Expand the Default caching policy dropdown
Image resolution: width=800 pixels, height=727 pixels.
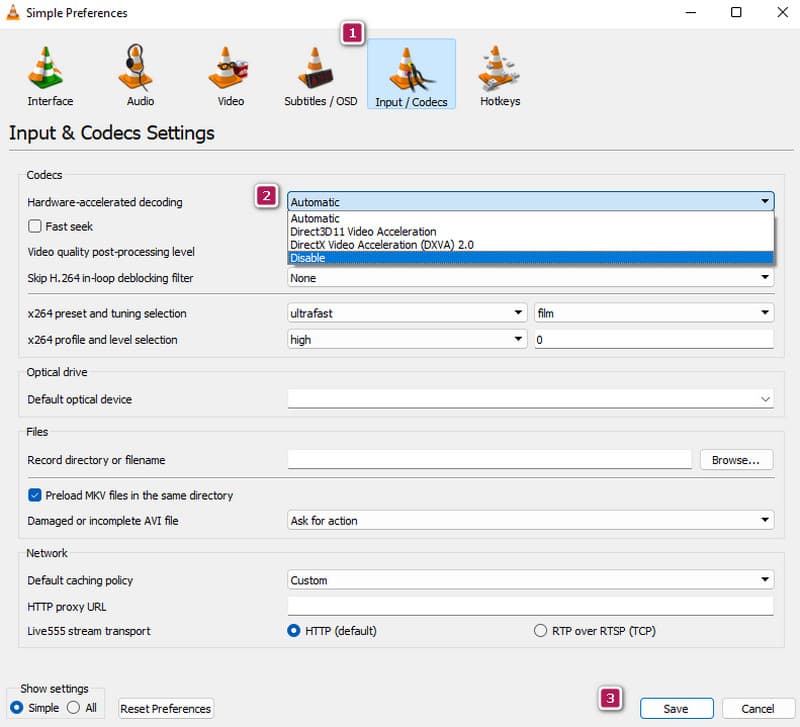click(x=766, y=579)
